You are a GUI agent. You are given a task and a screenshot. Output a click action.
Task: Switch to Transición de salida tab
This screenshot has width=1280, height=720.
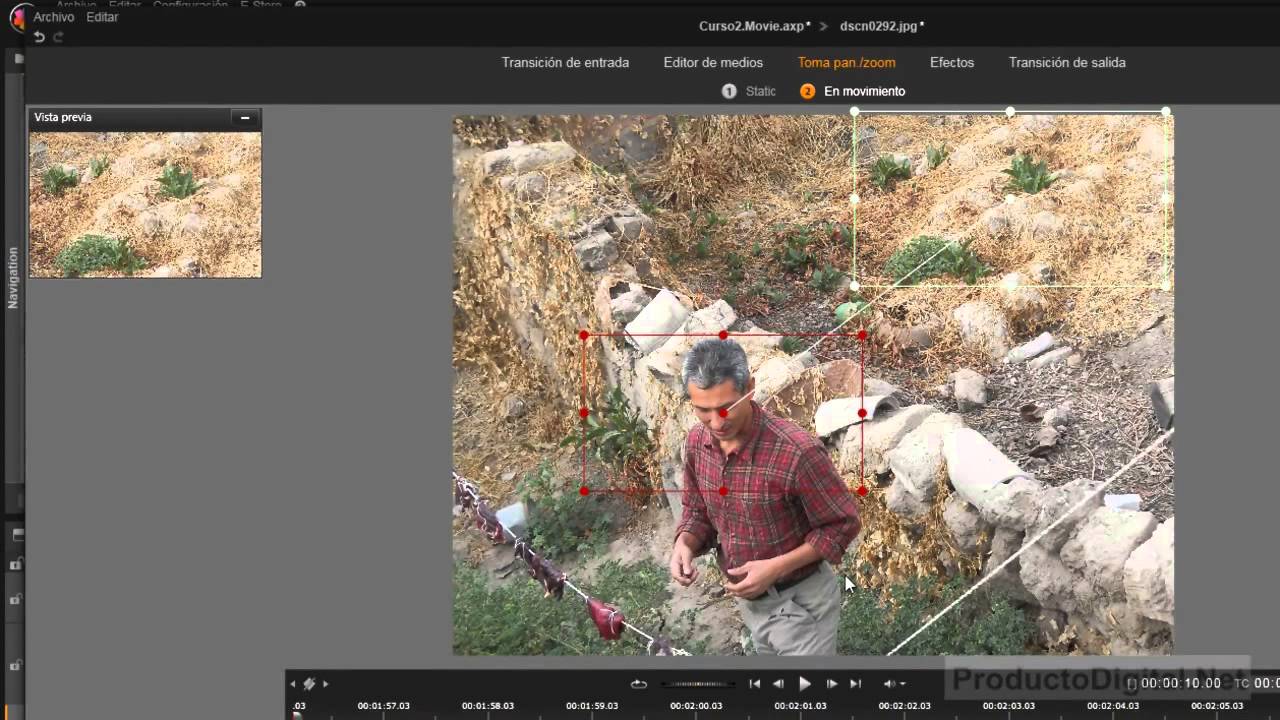pos(1067,62)
